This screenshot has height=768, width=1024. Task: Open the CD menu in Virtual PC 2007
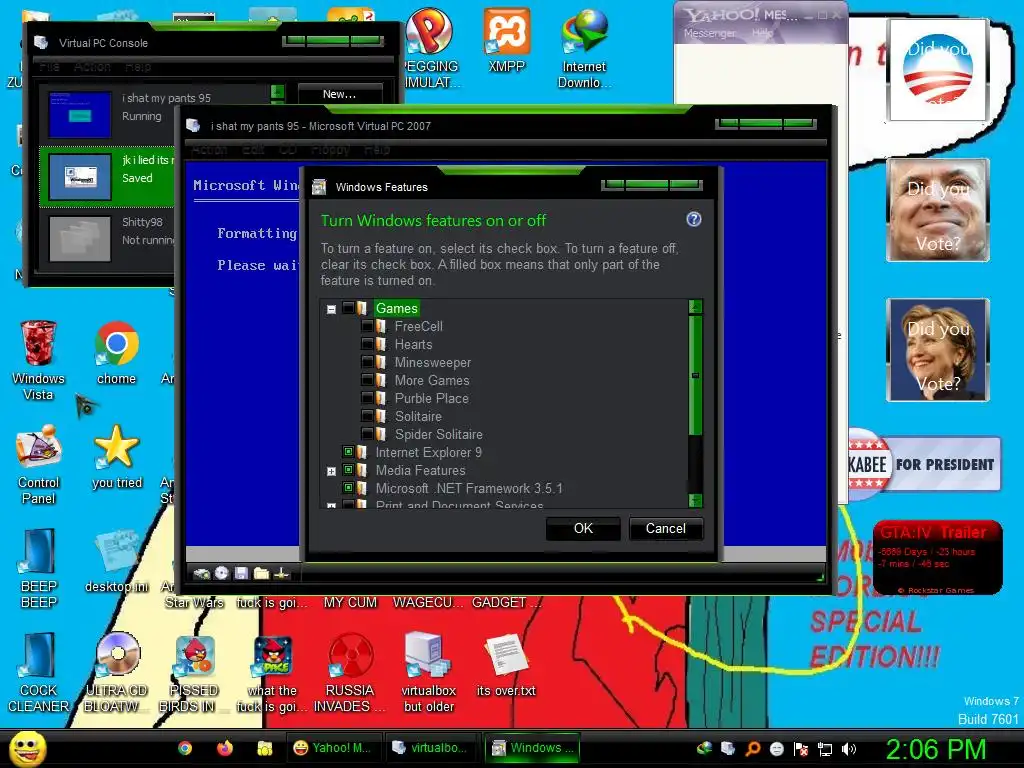coord(288,150)
